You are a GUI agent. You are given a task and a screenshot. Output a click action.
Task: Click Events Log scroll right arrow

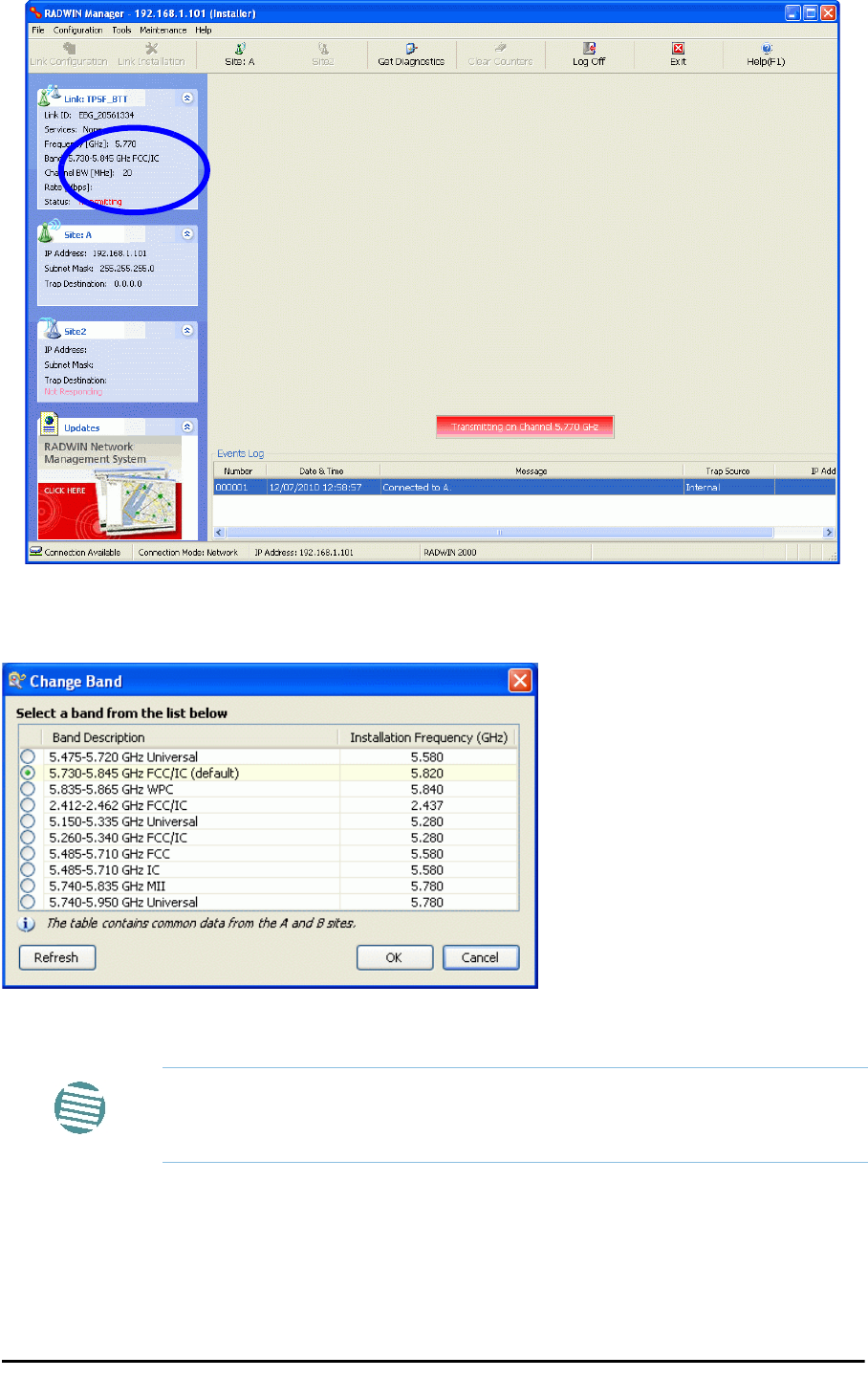click(828, 533)
